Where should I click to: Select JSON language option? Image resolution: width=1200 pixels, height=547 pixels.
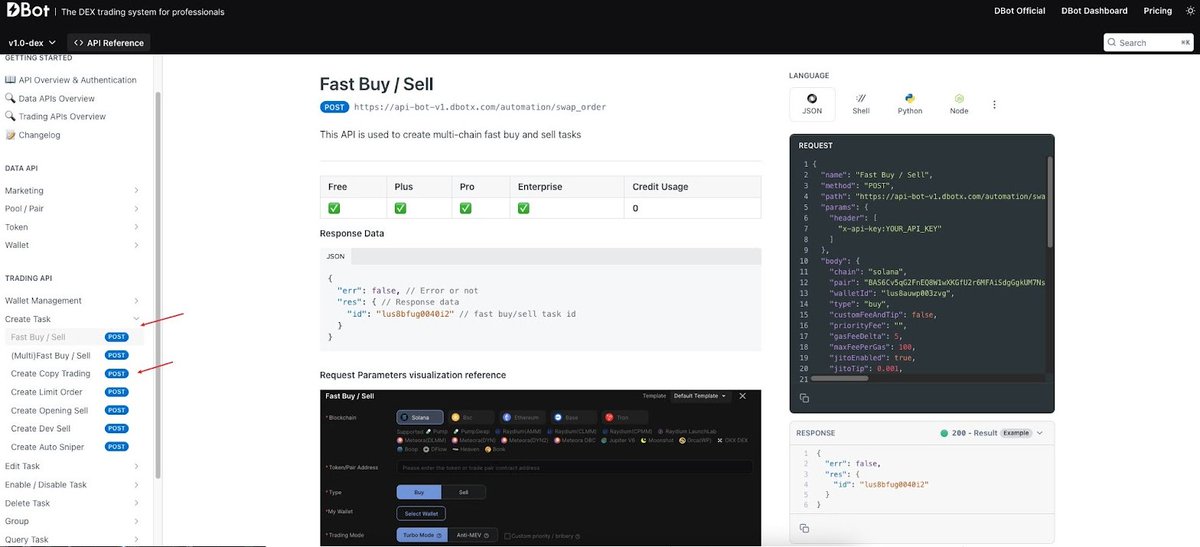tap(812, 103)
